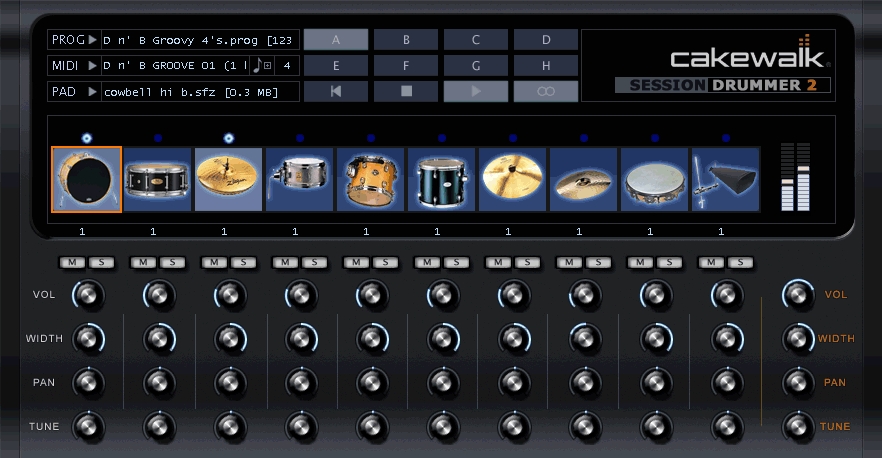Select the small silver snare pad
This screenshot has height=458, width=882.
pyautogui.click(x=299, y=179)
